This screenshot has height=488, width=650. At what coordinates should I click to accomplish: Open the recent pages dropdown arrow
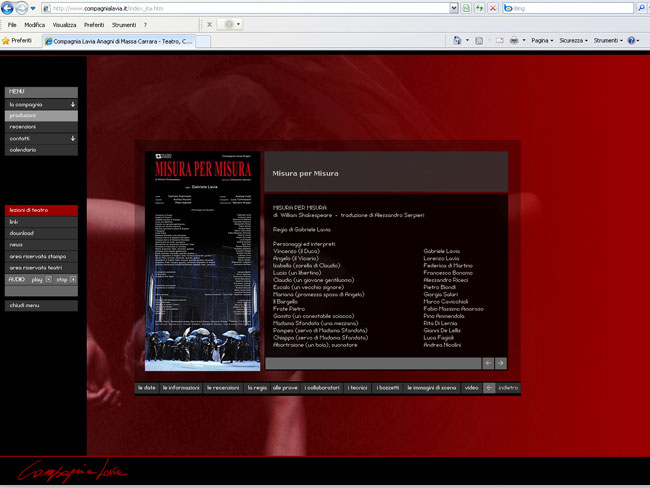tap(33, 8)
